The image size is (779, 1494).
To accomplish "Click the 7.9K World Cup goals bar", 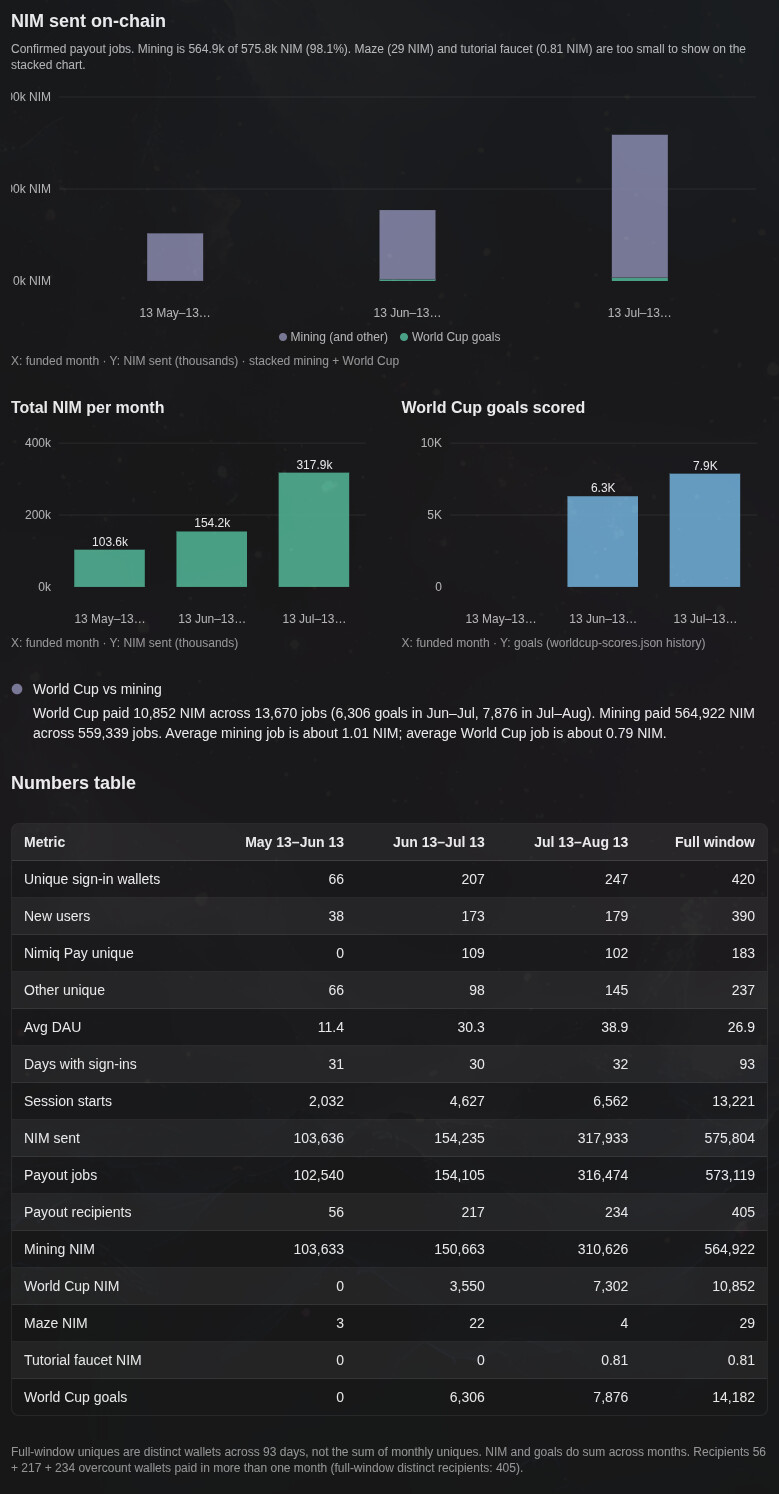I will 705,530.
